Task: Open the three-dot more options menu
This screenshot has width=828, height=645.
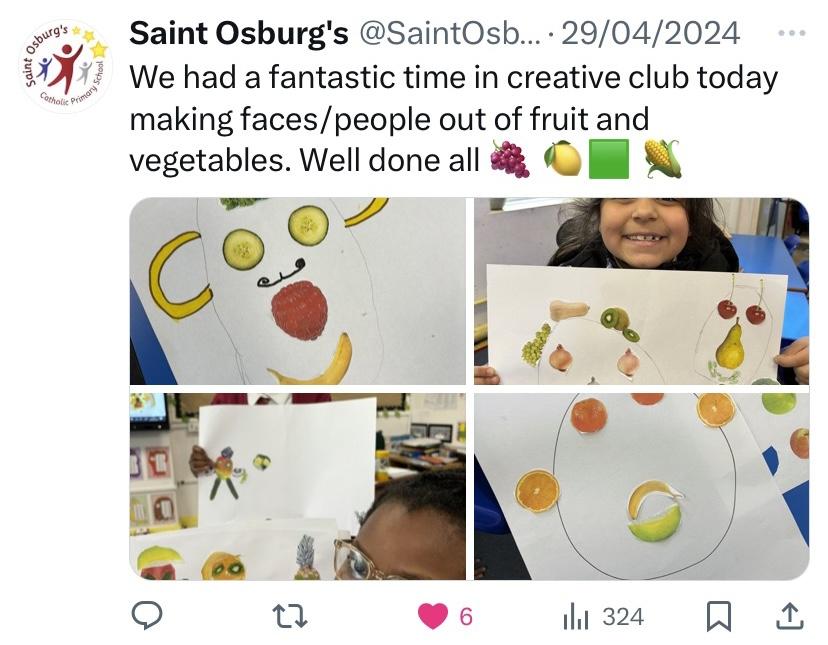Action: pos(791,33)
